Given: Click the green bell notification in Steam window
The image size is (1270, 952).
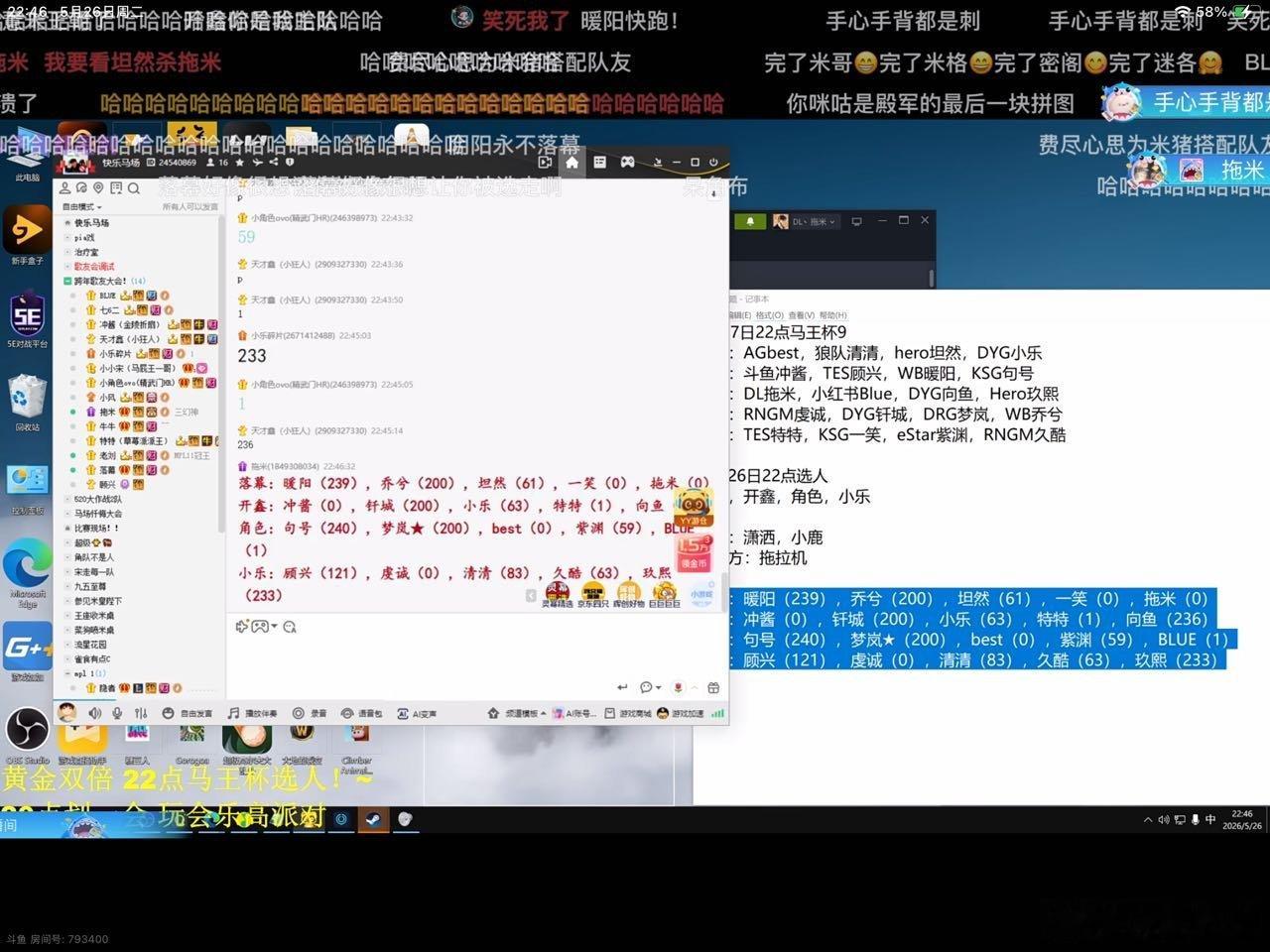Looking at the screenshot, I should 750,221.
